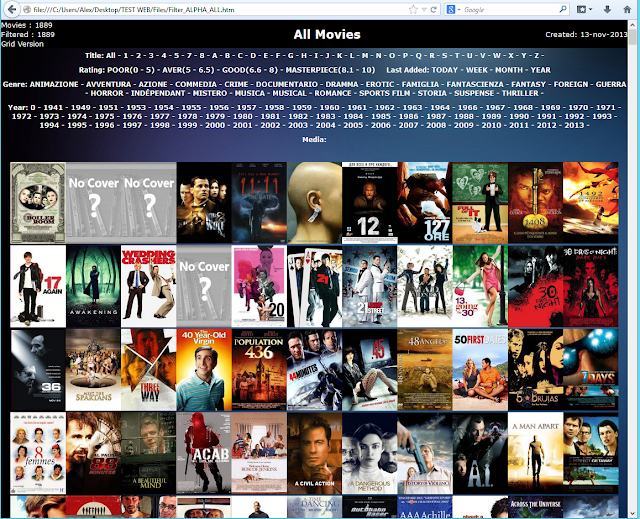This screenshot has width=640, height=519.
Task: Filter by genre THRILLER
Action: [520, 93]
